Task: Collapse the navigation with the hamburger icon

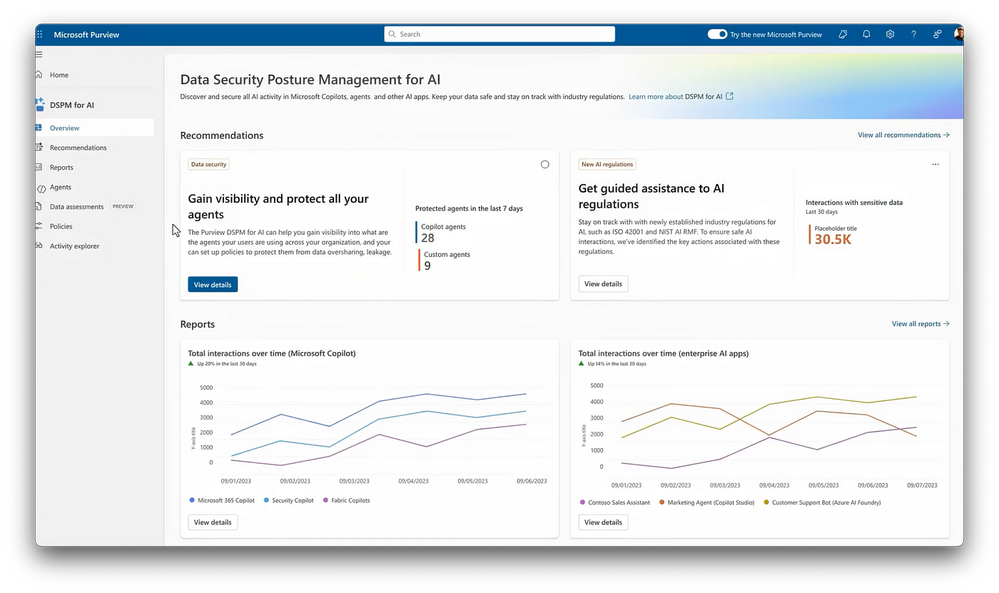Action: 39,55
